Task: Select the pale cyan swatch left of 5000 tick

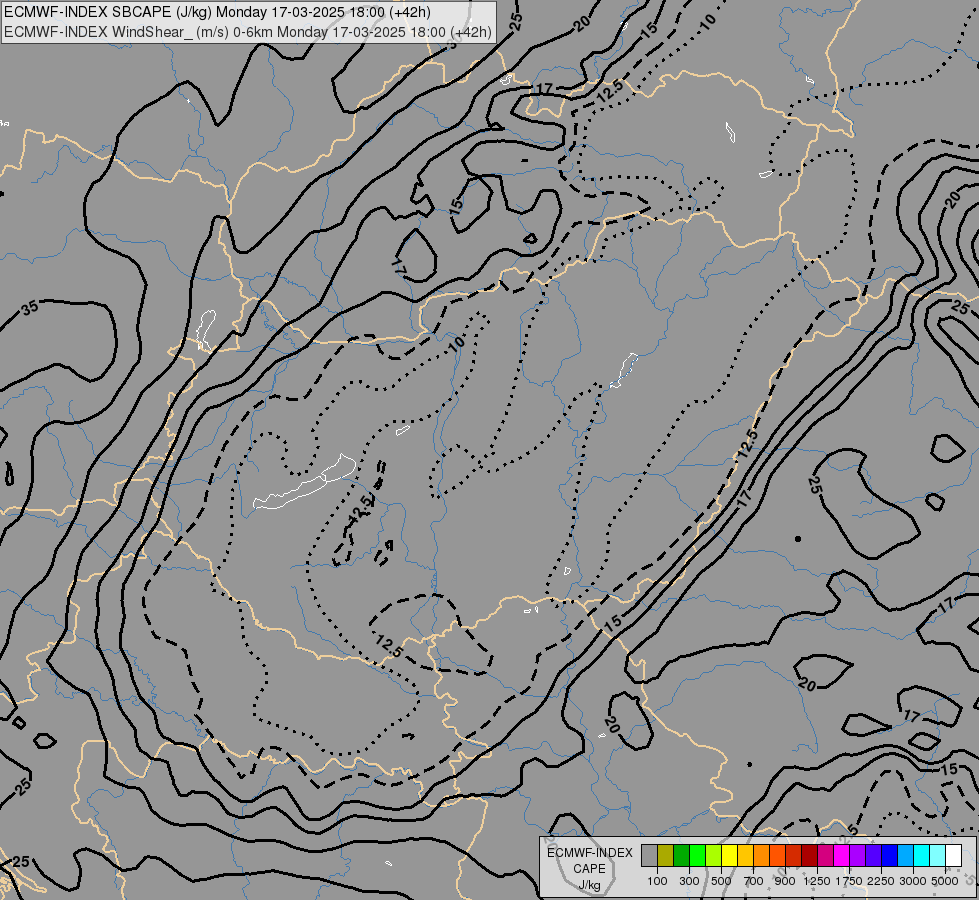Action: 938,856
